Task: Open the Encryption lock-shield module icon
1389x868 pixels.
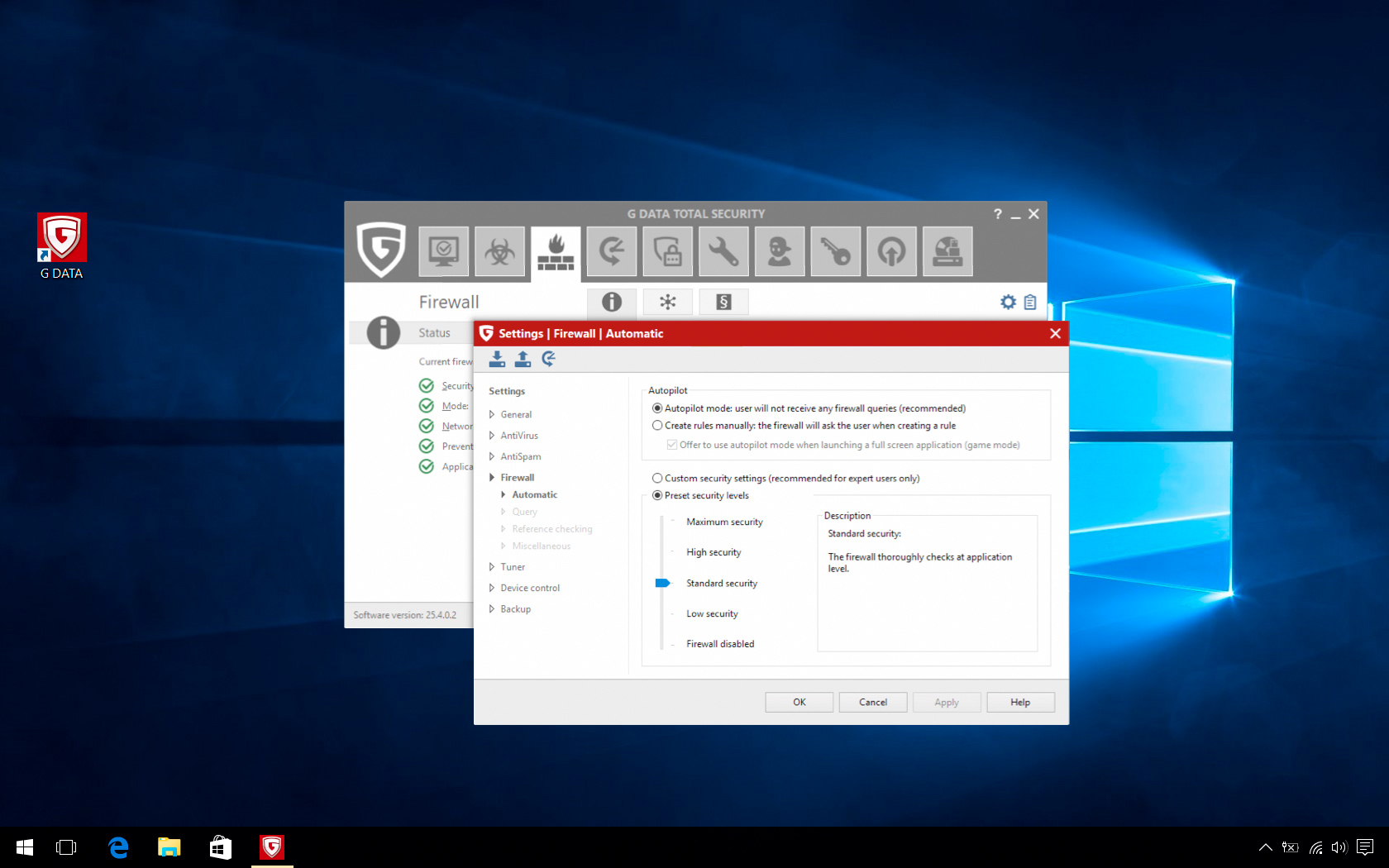Action: tap(668, 251)
